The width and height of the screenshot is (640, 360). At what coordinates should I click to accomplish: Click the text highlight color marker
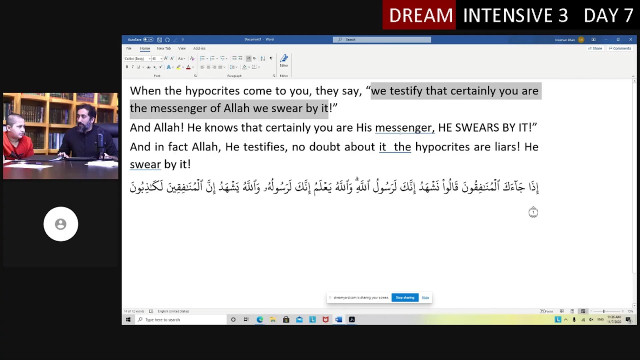tap(178, 67)
